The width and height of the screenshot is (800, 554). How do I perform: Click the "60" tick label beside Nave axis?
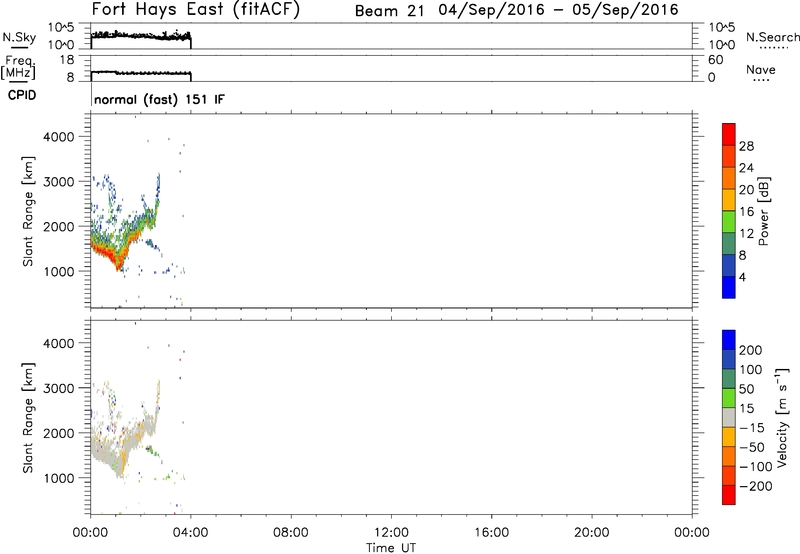tap(715, 60)
